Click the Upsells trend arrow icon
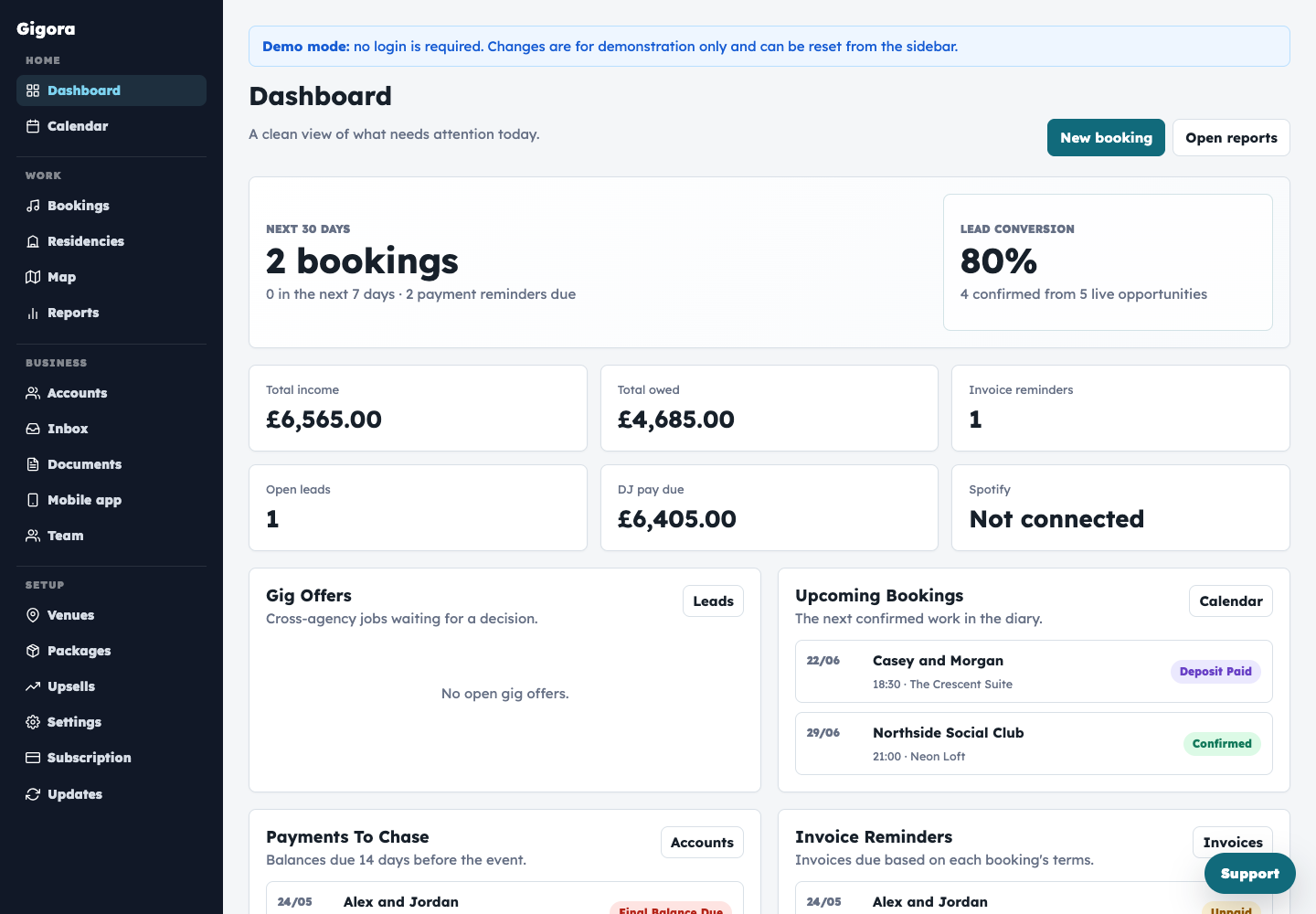 [x=33, y=686]
